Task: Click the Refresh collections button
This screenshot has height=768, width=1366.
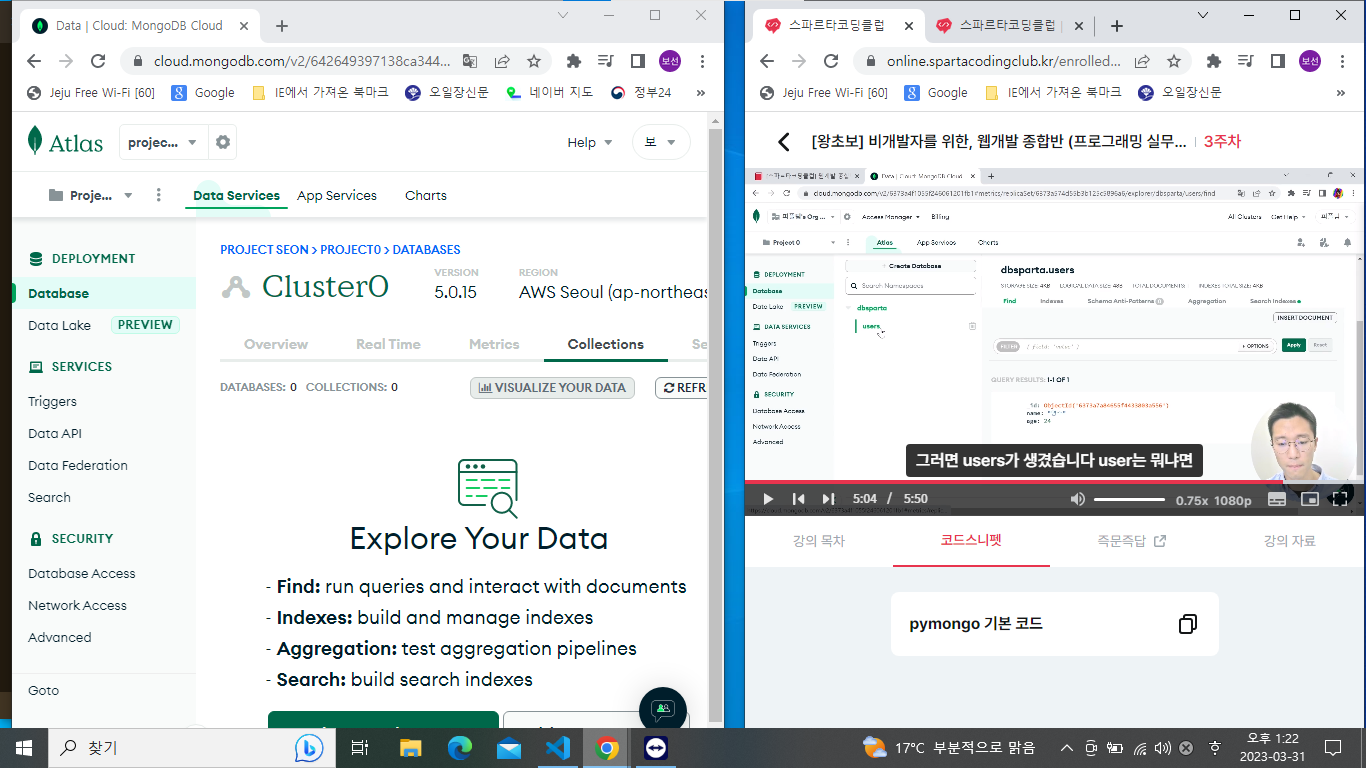Action: 682,387
